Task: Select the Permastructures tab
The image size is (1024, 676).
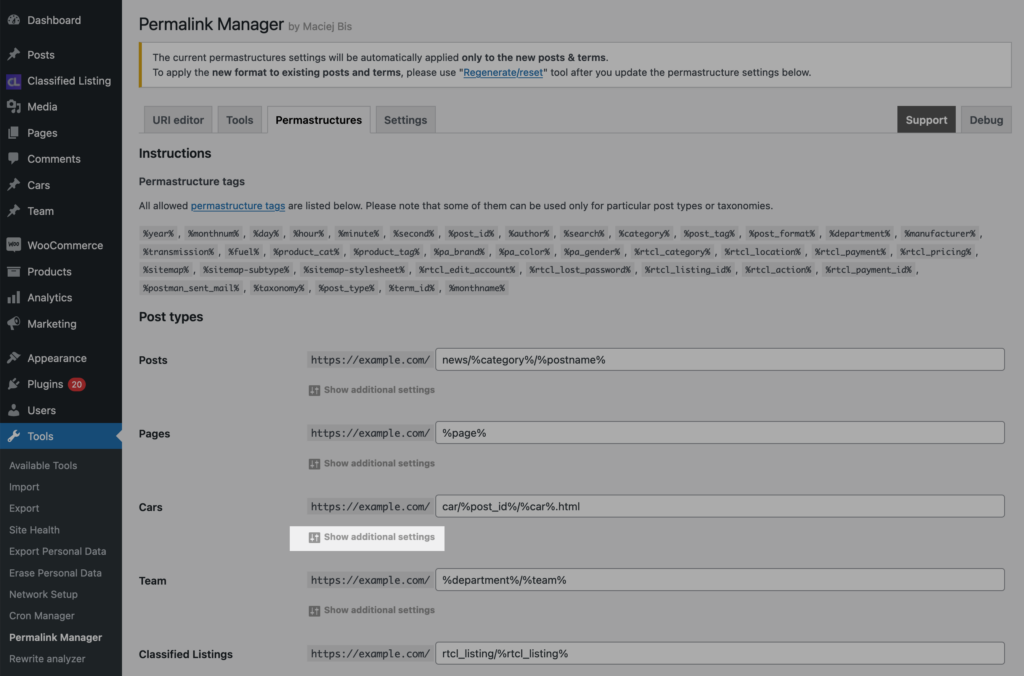Action: point(319,120)
